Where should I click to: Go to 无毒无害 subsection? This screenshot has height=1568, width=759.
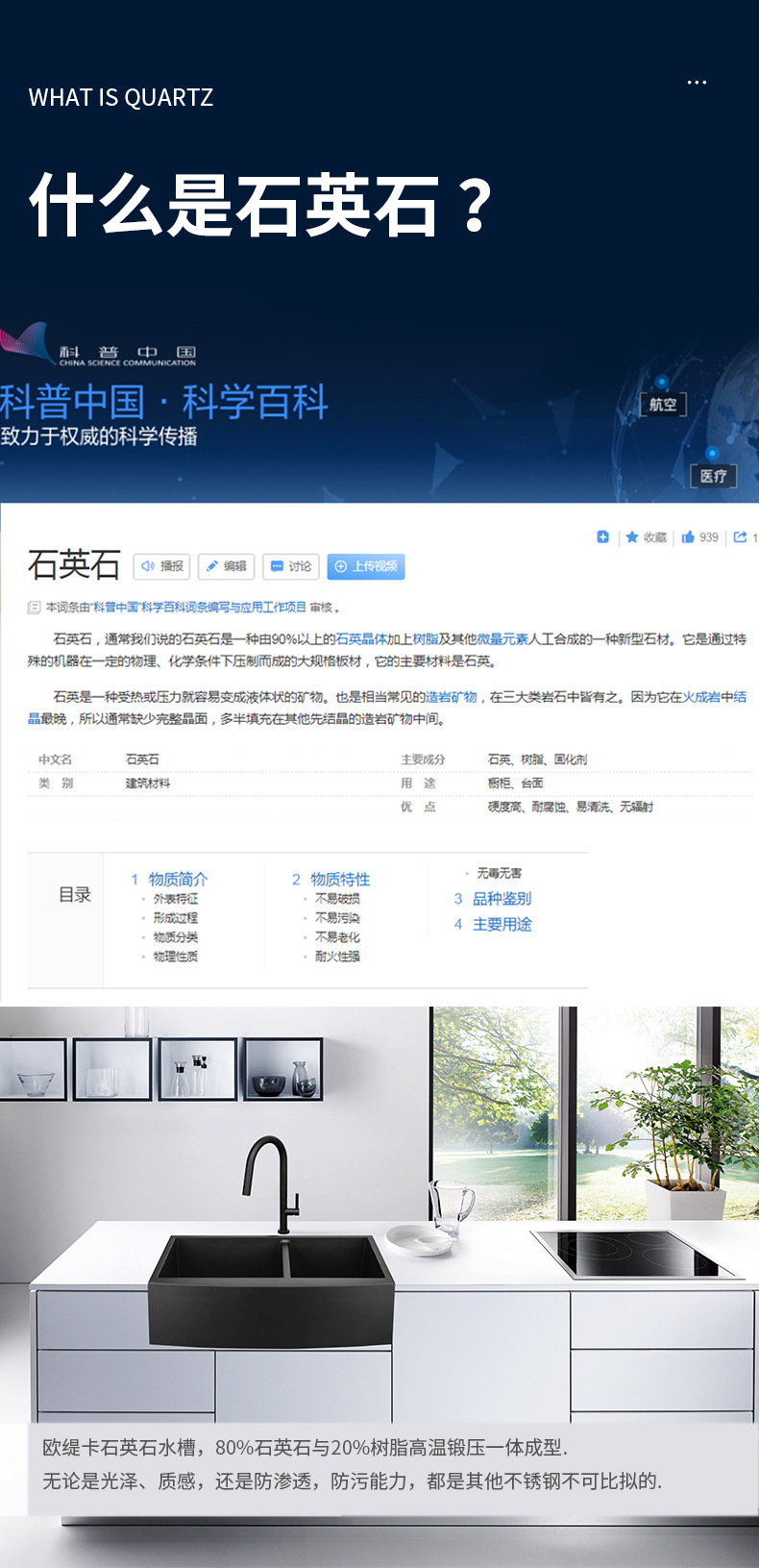(500, 873)
